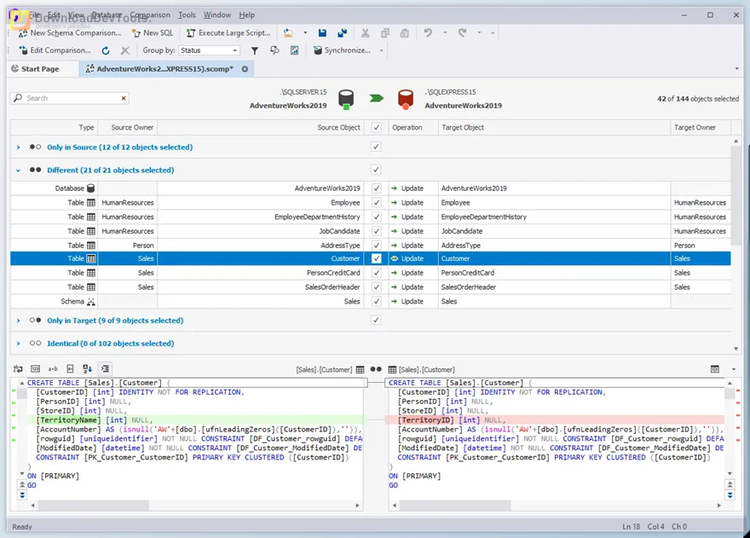Toggle the Only in Target group checkbox
Image resolution: width=750 pixels, height=538 pixels.
pos(376,320)
